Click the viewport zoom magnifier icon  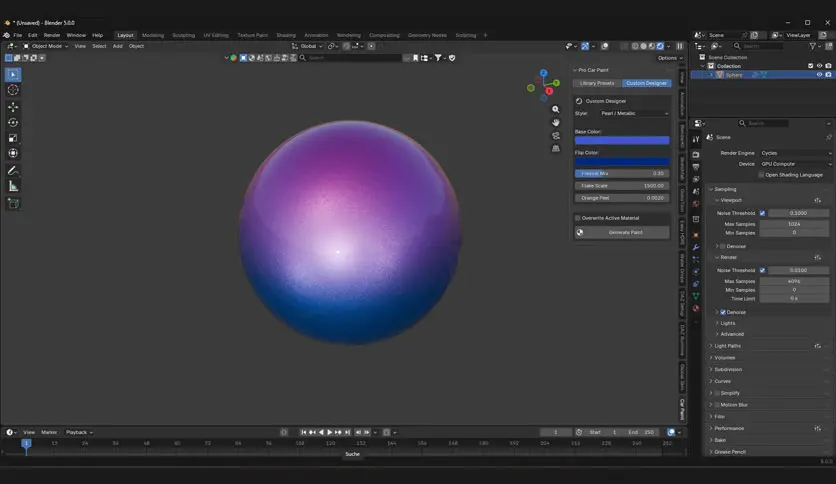click(556, 109)
